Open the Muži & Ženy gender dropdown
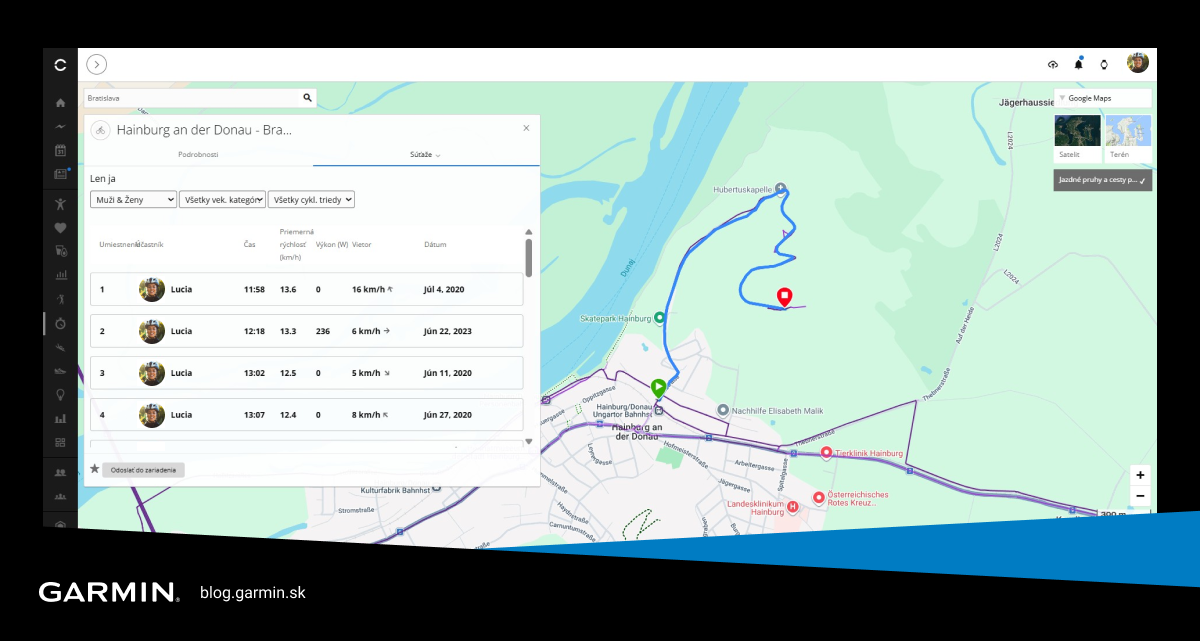The height and width of the screenshot is (641, 1200). tap(133, 199)
